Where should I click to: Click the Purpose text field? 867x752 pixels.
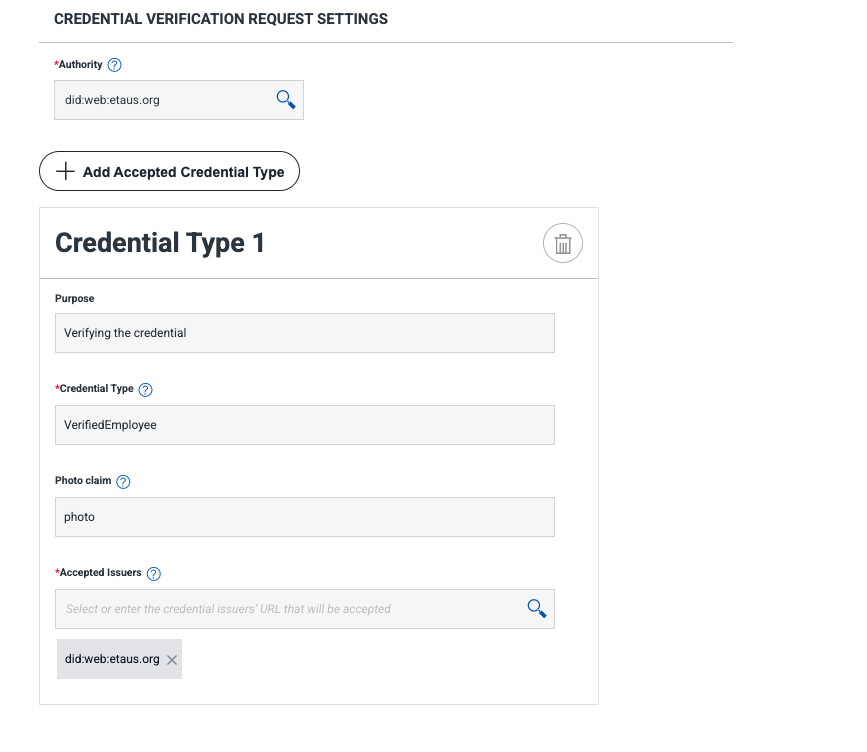pos(304,333)
